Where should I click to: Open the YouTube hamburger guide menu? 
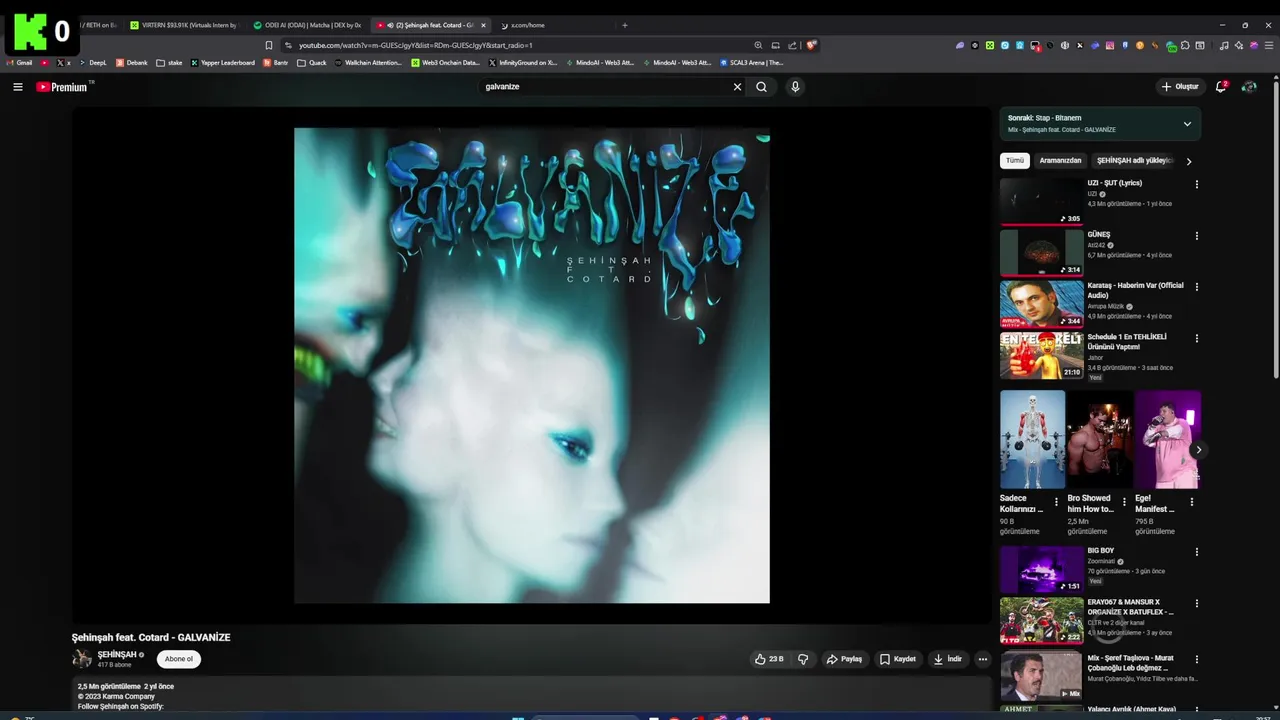tap(18, 87)
